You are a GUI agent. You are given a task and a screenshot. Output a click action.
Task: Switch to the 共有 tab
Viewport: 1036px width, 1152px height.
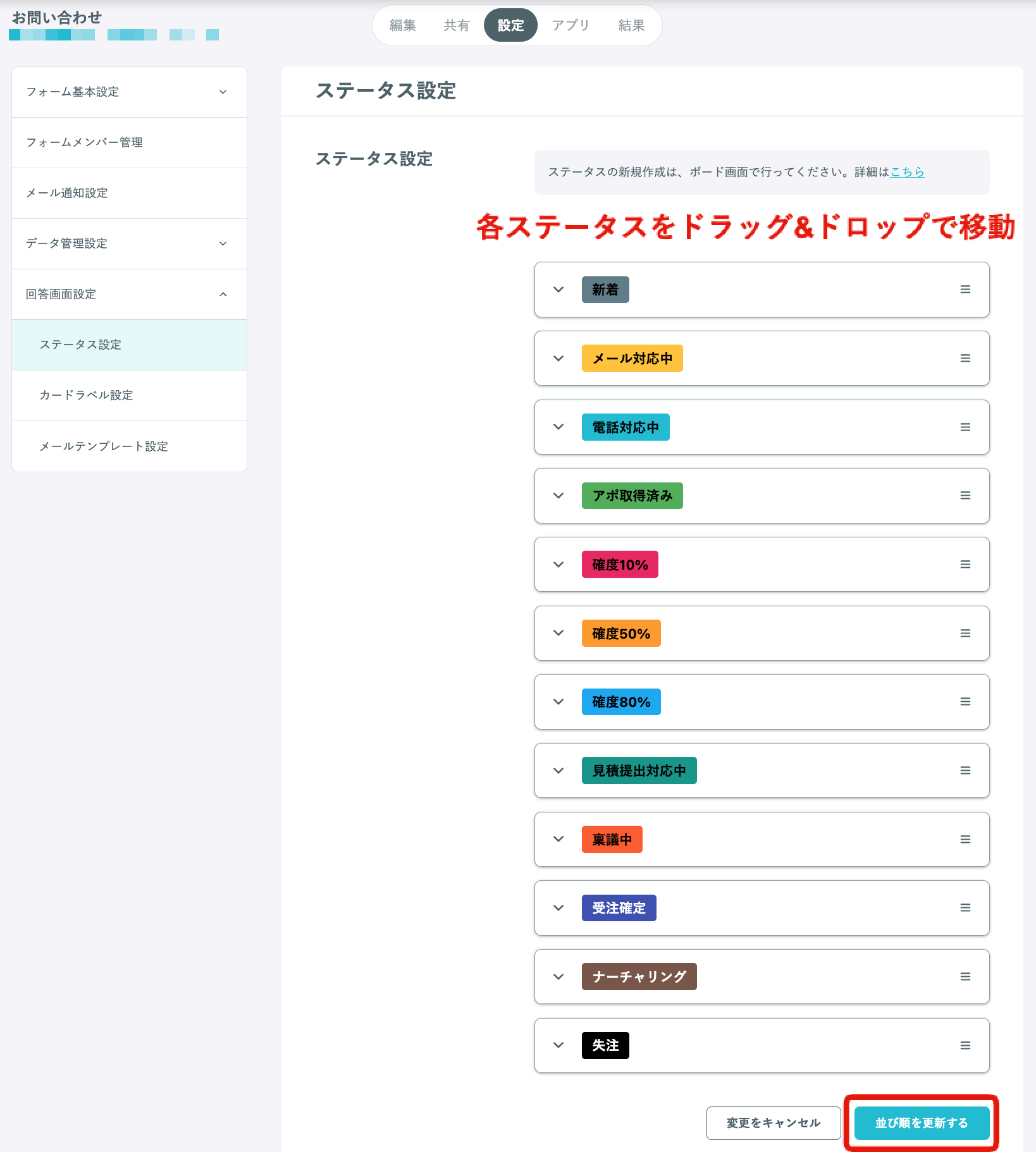point(457,25)
